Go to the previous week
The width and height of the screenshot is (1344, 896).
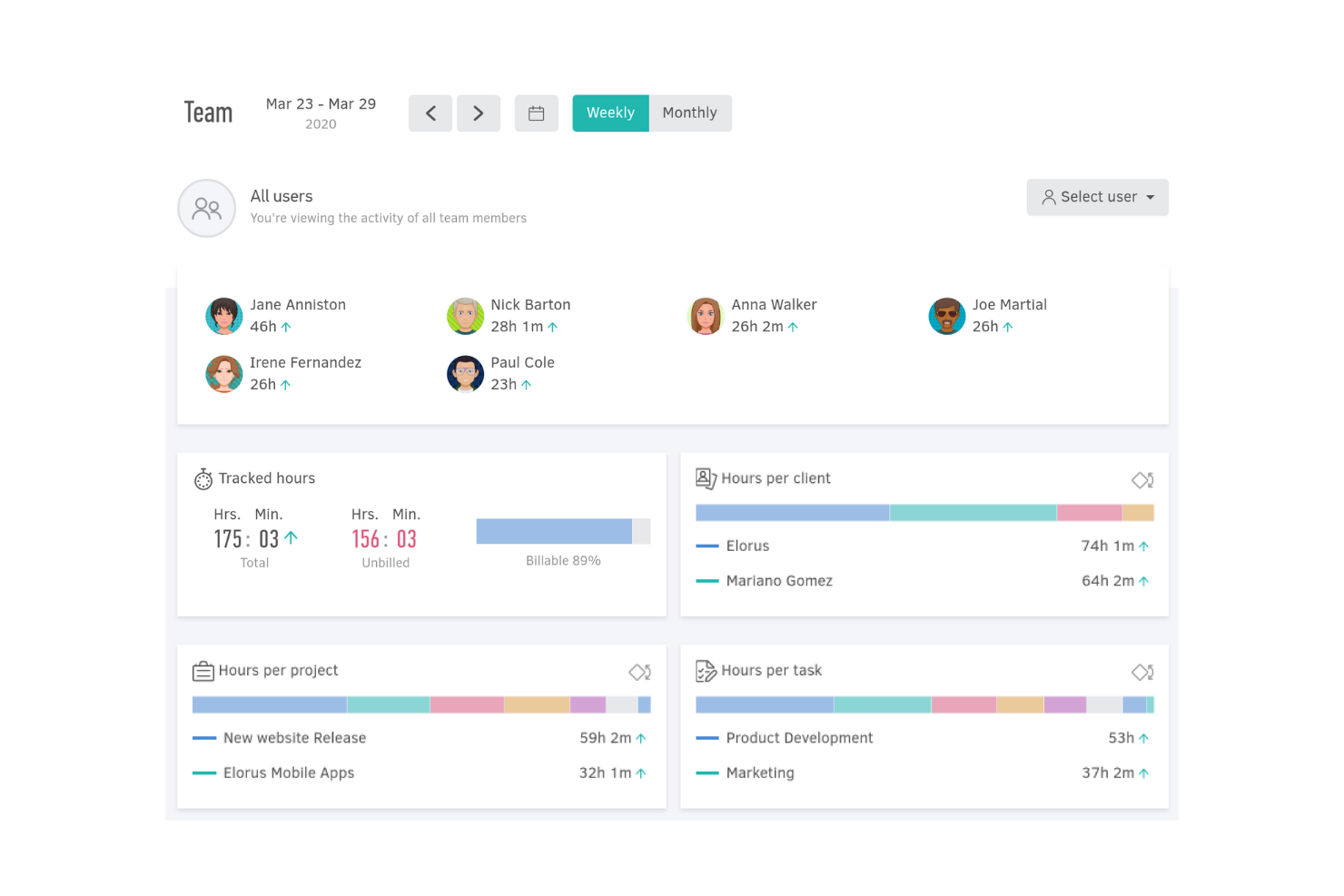click(430, 113)
